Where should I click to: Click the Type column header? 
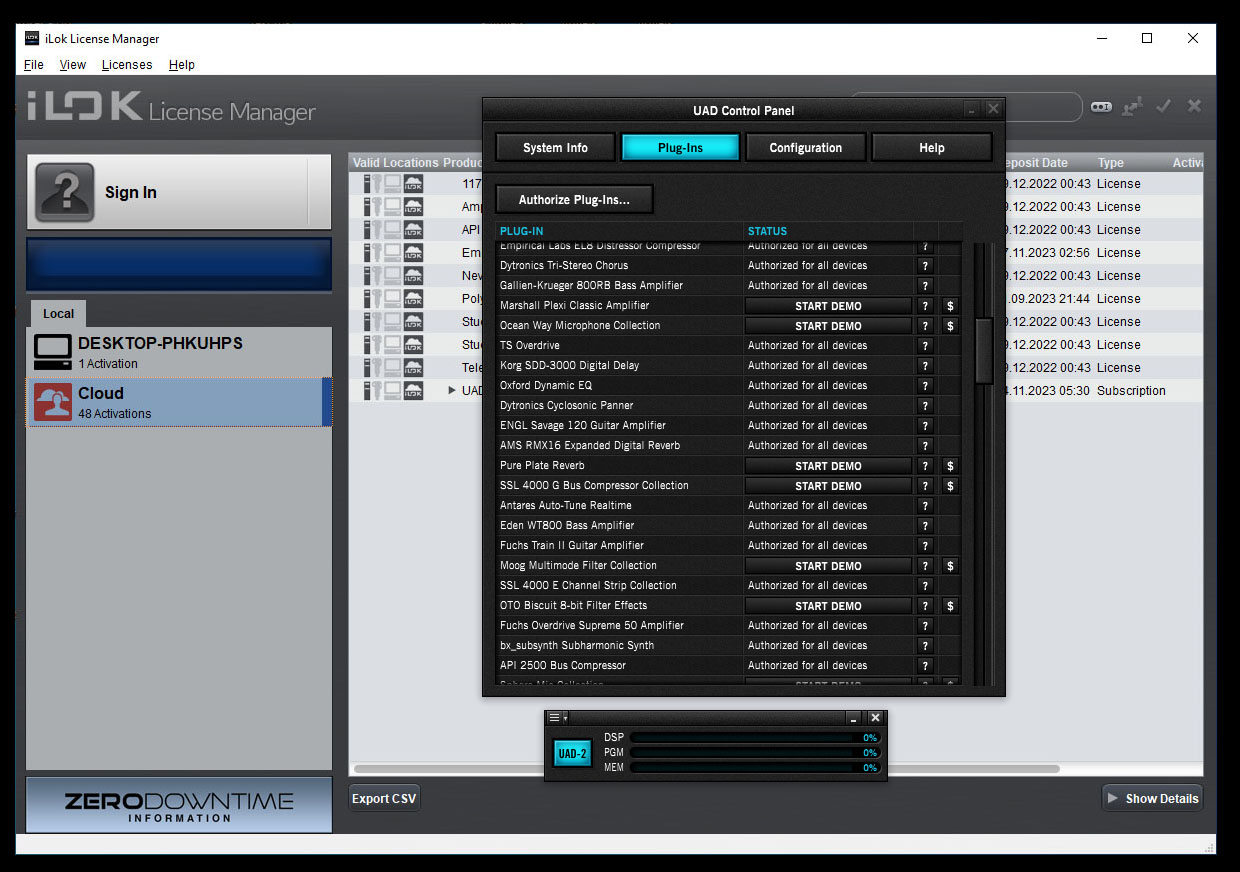[1110, 163]
